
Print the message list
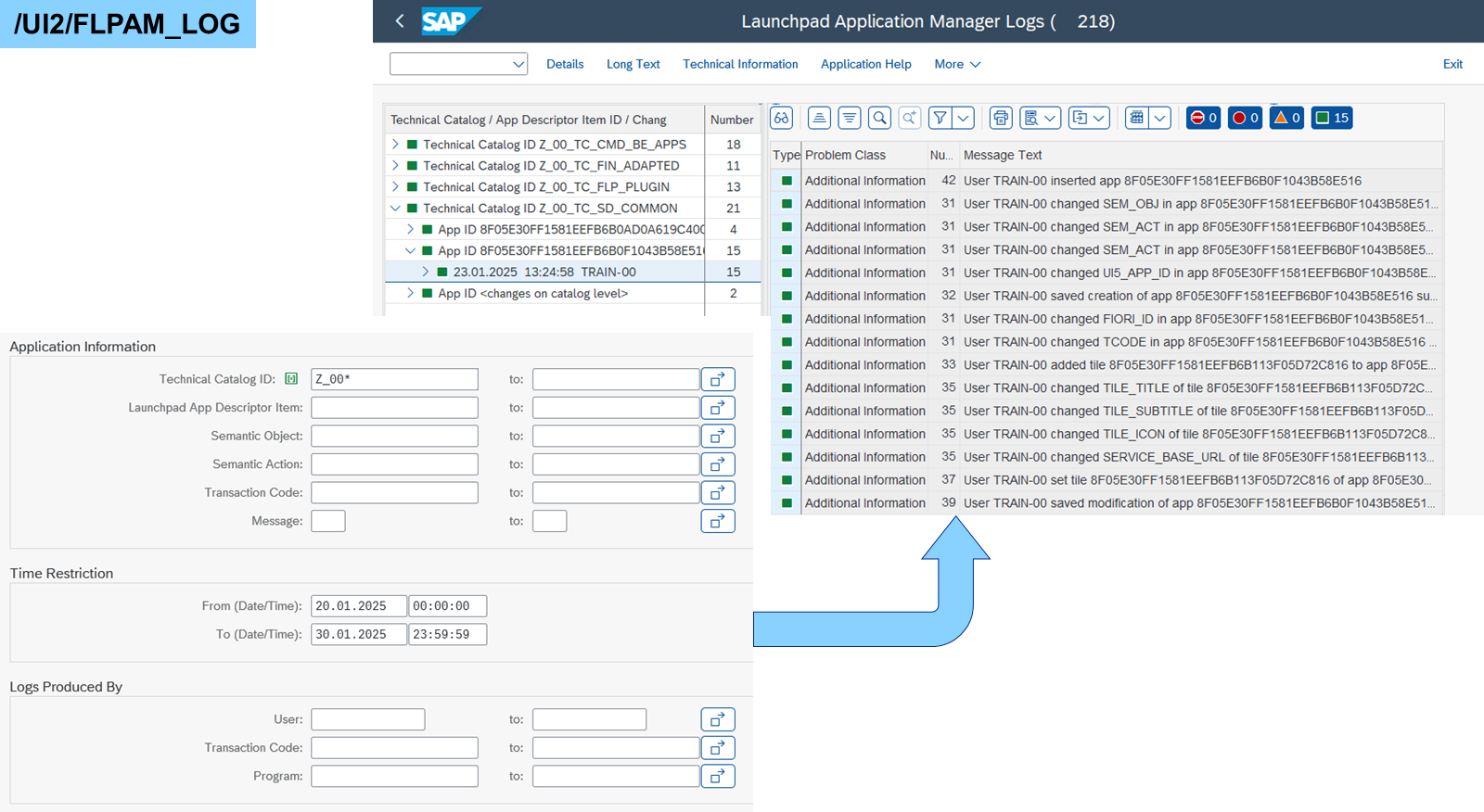coord(1001,118)
